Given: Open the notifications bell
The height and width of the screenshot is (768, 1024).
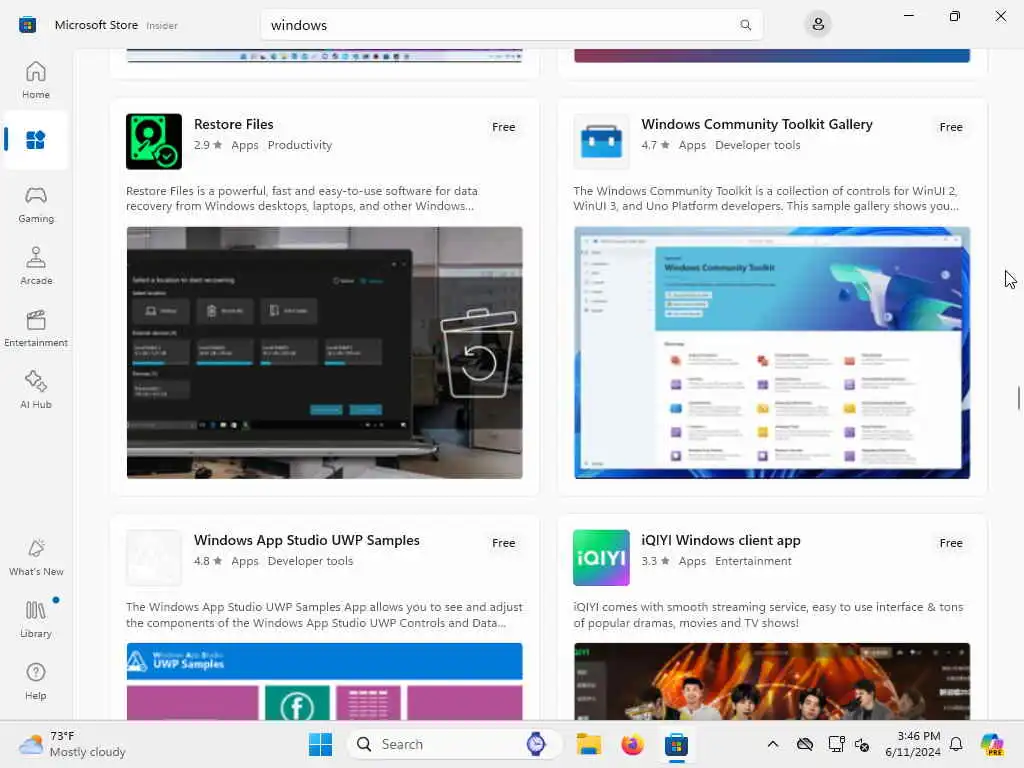Looking at the screenshot, I should pyautogui.click(x=956, y=744).
